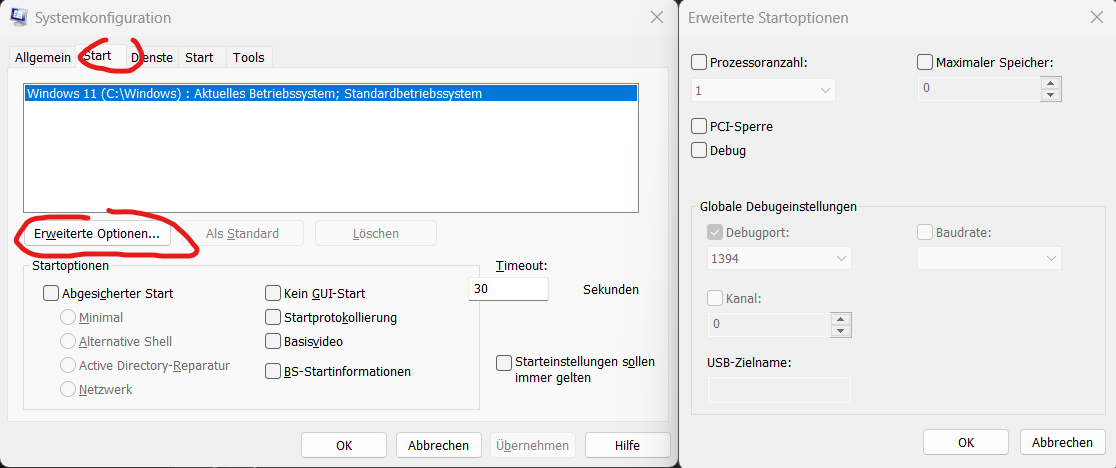
Task: Close the Systemkonfiguration window
Action: point(657,17)
